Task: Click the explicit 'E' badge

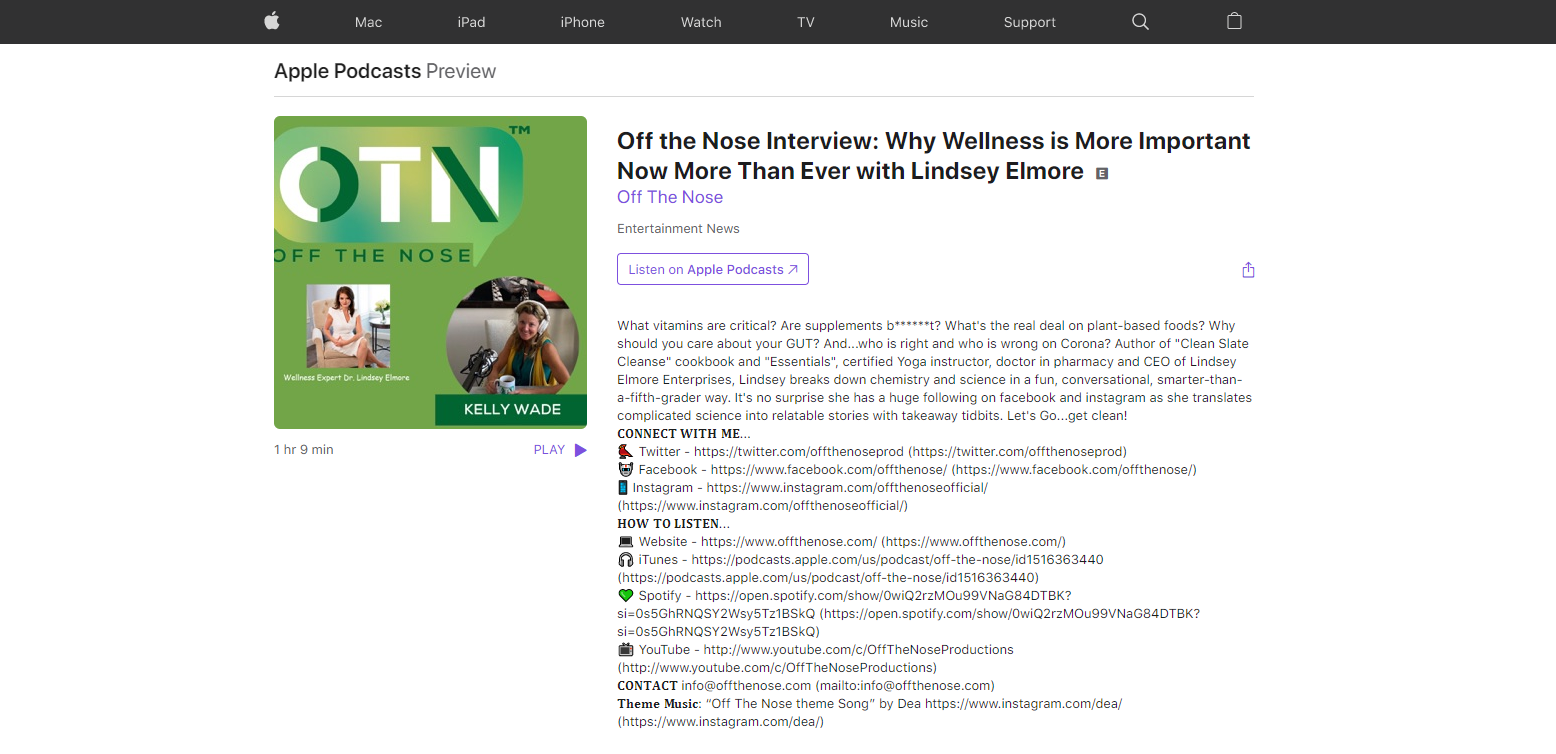Action: (x=1102, y=173)
